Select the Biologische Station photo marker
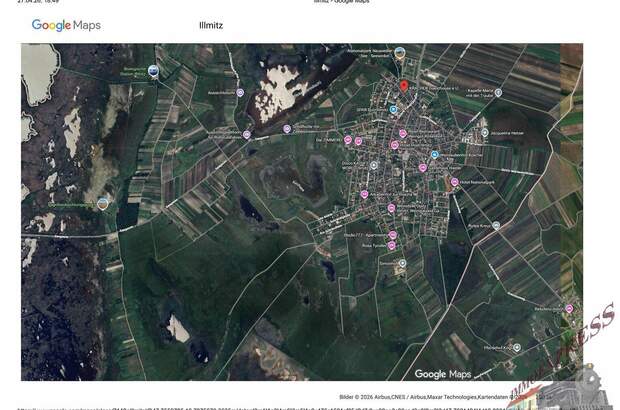 [153, 70]
